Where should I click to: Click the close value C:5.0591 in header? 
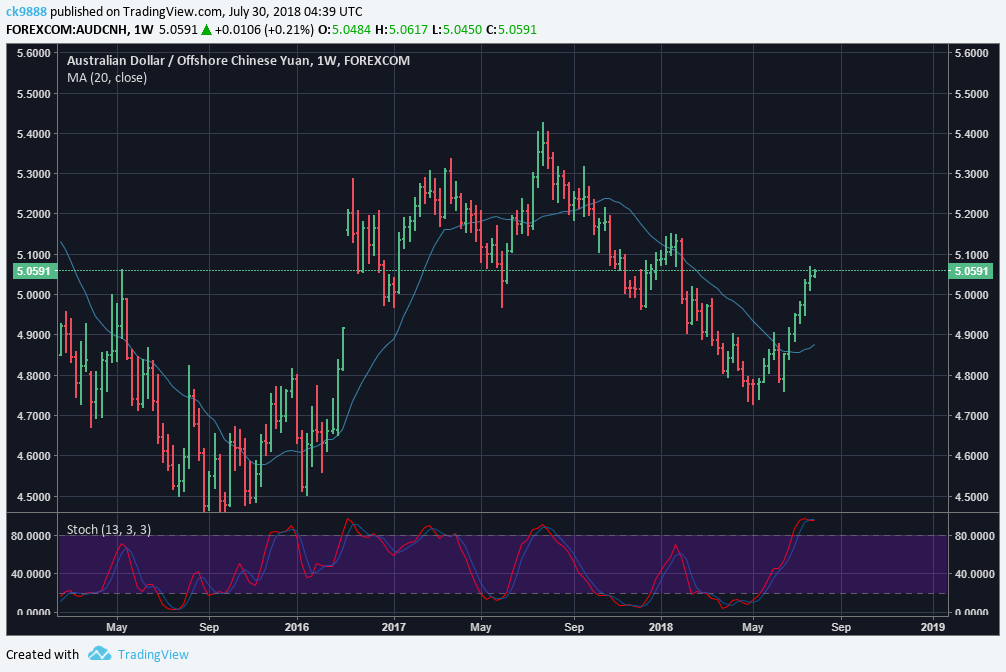click(x=511, y=30)
